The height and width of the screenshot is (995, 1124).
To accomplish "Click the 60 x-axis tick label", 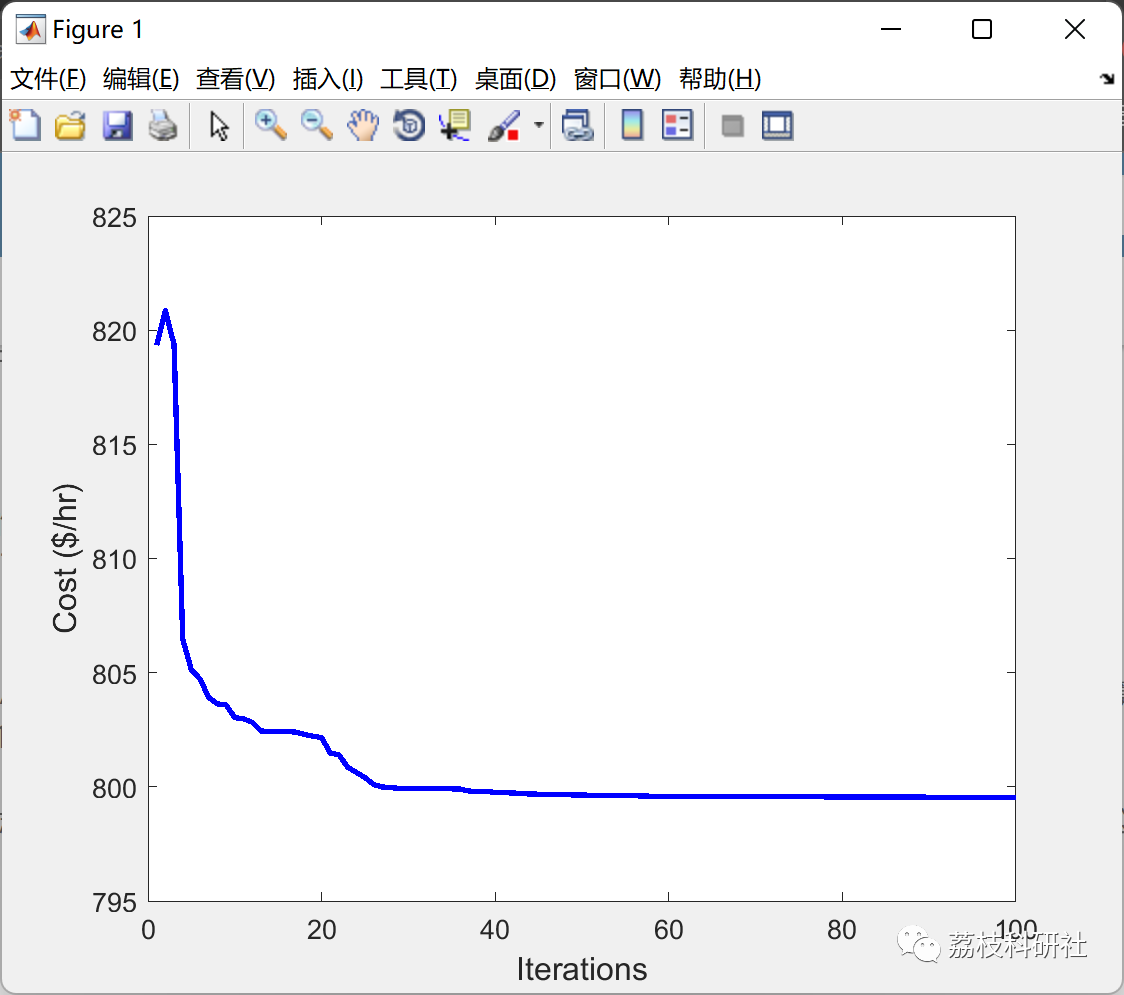I will (x=669, y=930).
